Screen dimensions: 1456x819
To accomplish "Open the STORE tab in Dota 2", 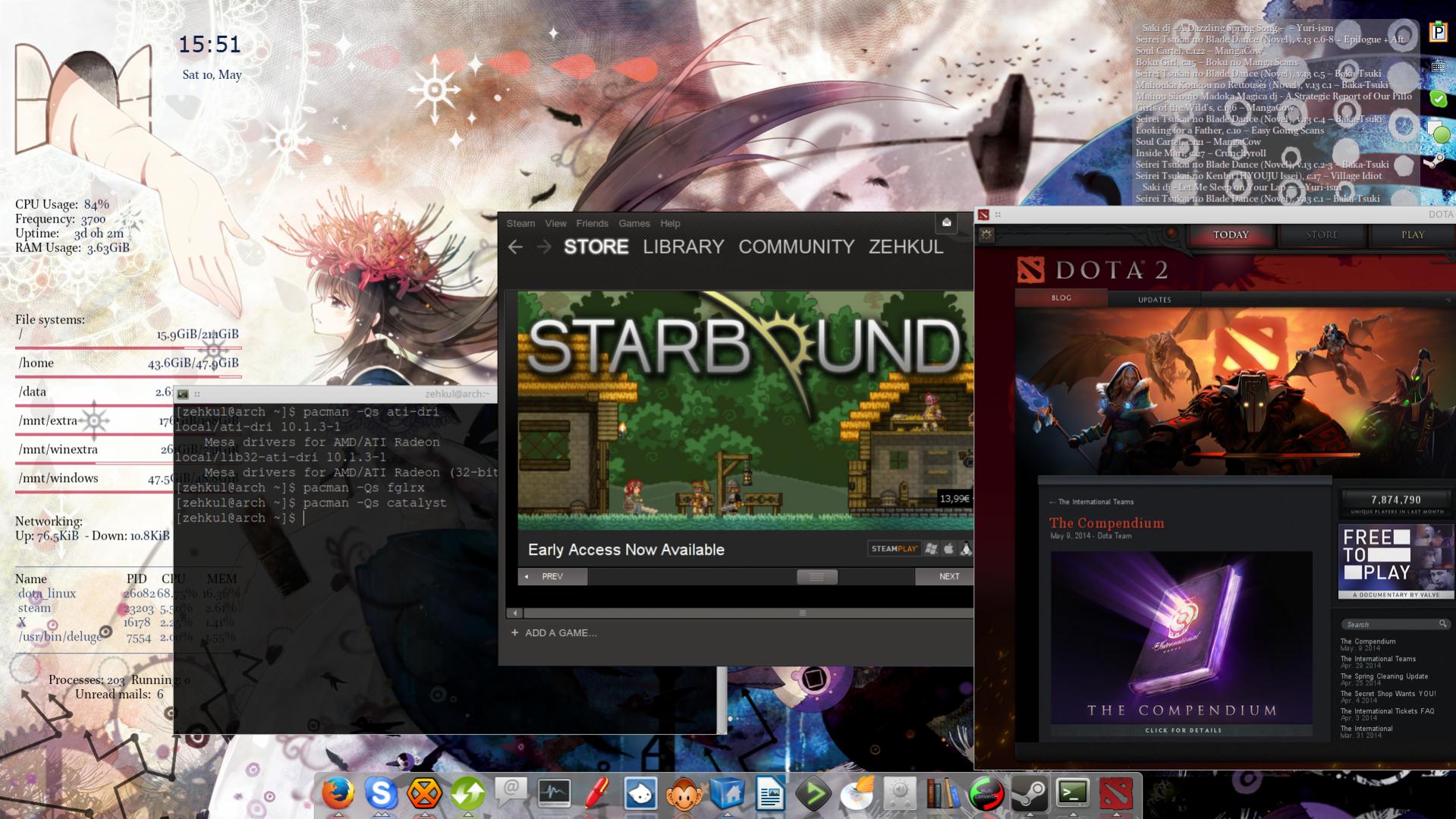I will (x=1322, y=235).
